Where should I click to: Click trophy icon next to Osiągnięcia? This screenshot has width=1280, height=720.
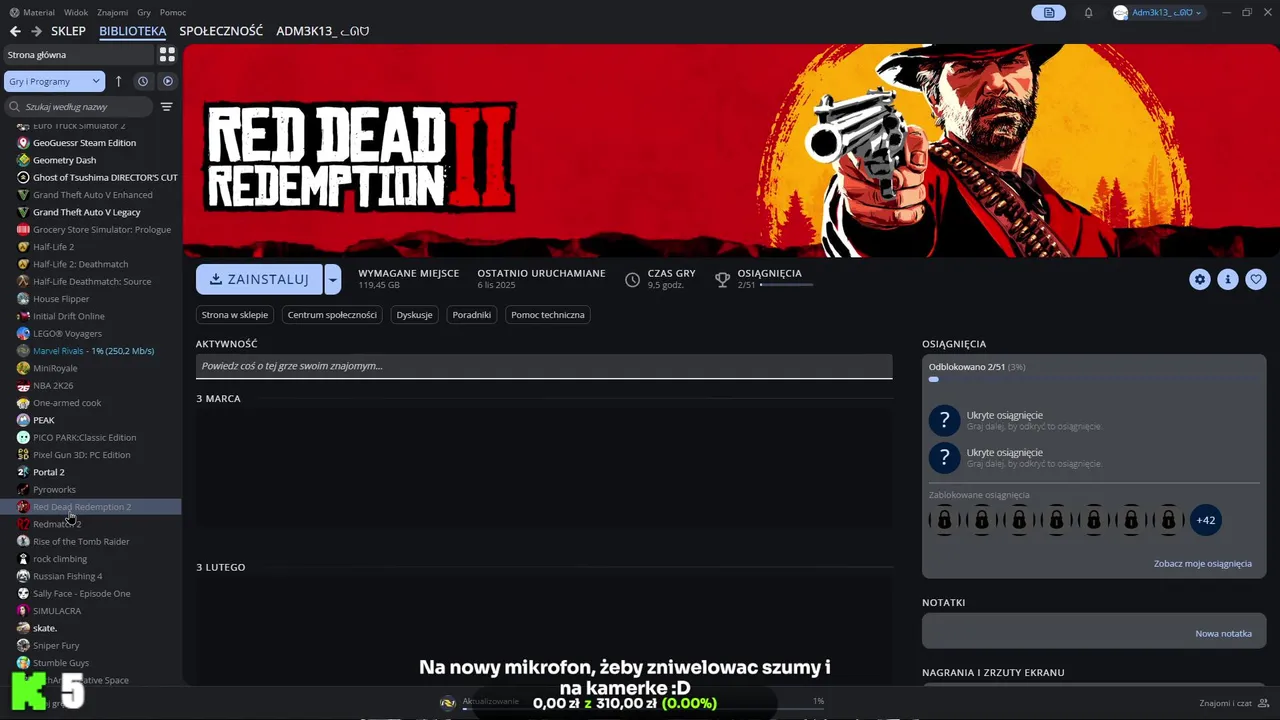tap(722, 280)
